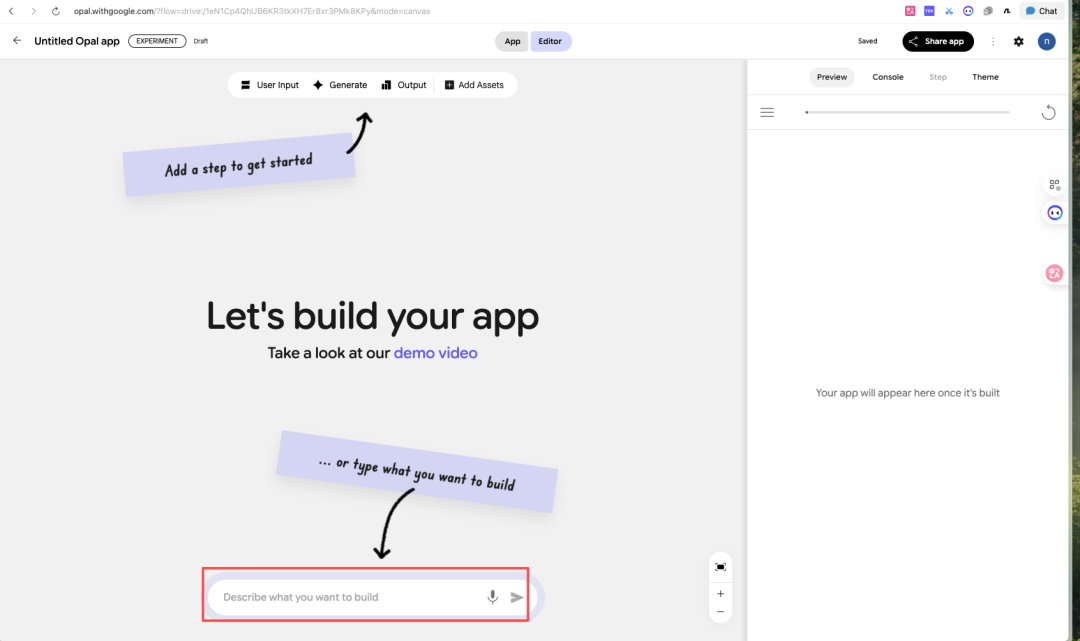Open the three-dot more options menu
The height and width of the screenshot is (641, 1080).
point(993,41)
